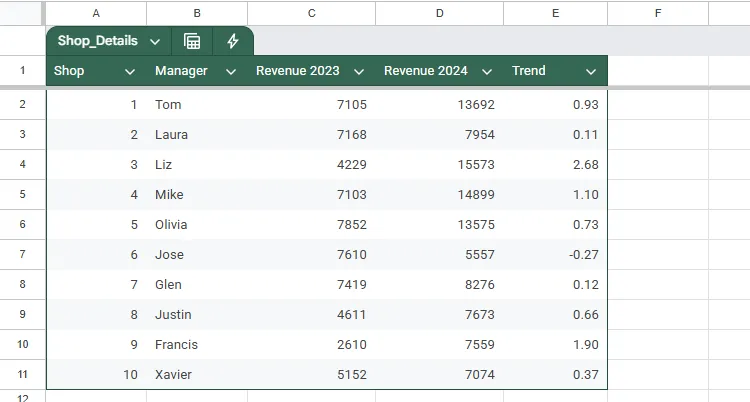
Task: Open the Shop_Details table name dropdown
Action: tap(155, 42)
